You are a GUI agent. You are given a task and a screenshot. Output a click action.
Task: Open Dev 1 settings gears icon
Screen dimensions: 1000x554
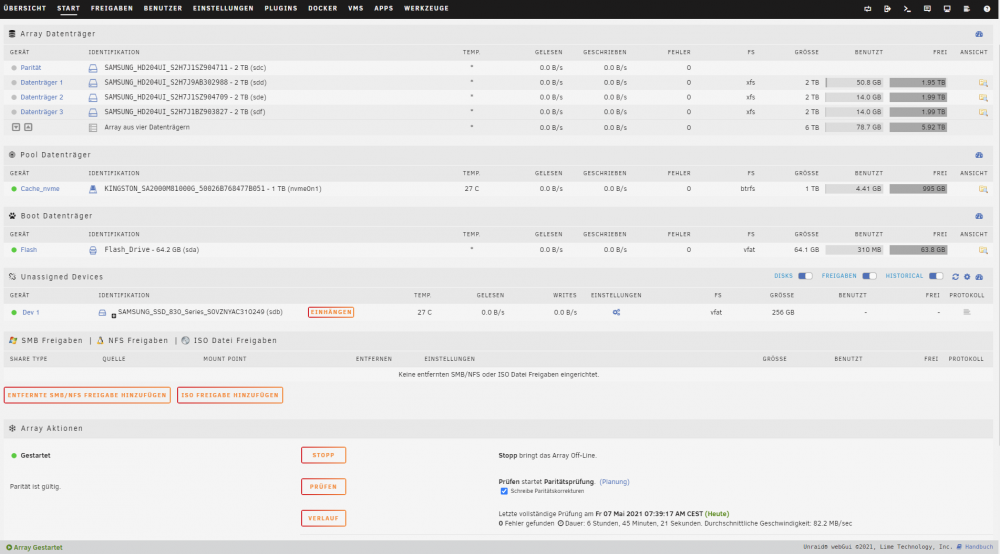click(x=616, y=312)
